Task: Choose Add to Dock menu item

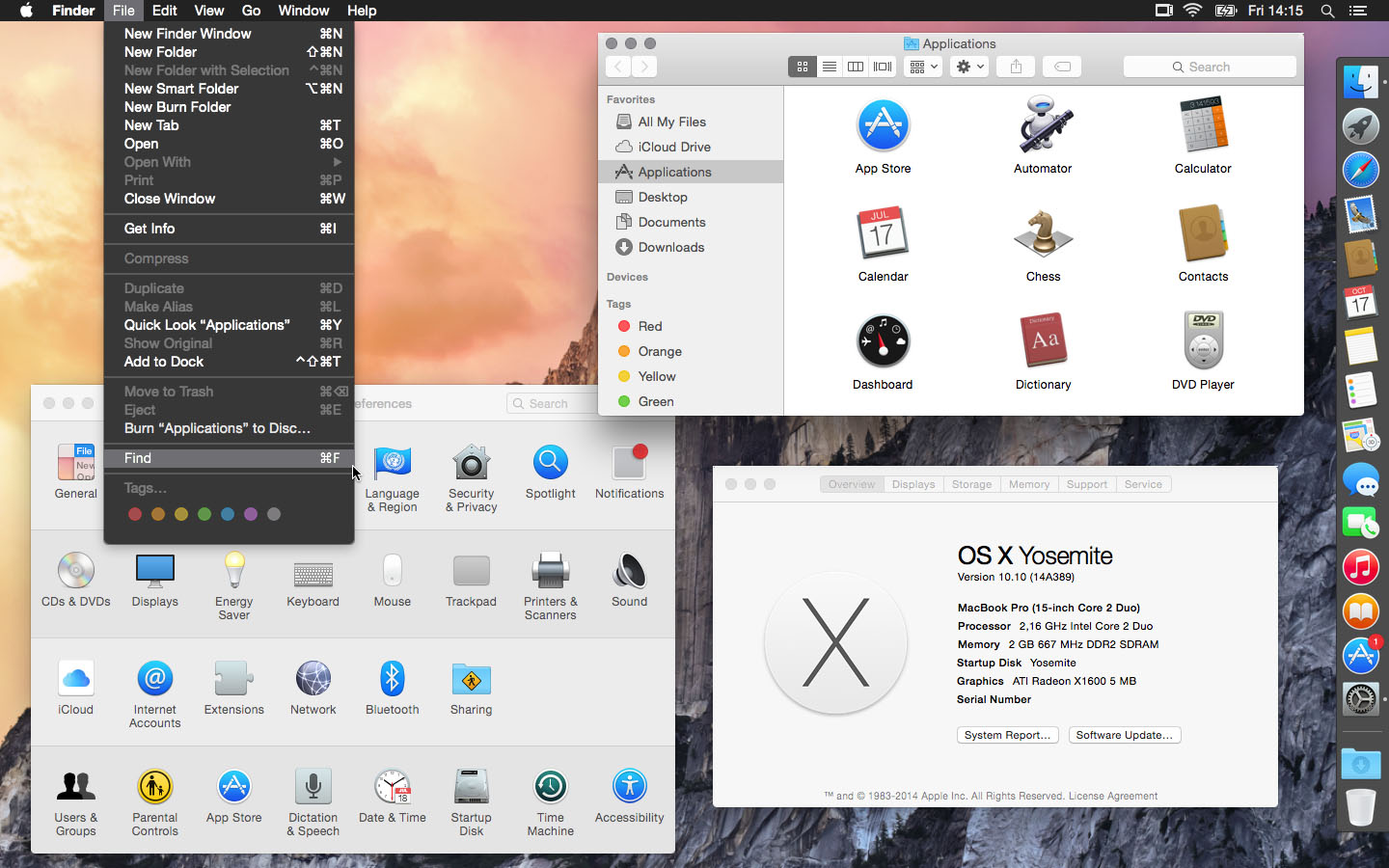Action: (230, 362)
